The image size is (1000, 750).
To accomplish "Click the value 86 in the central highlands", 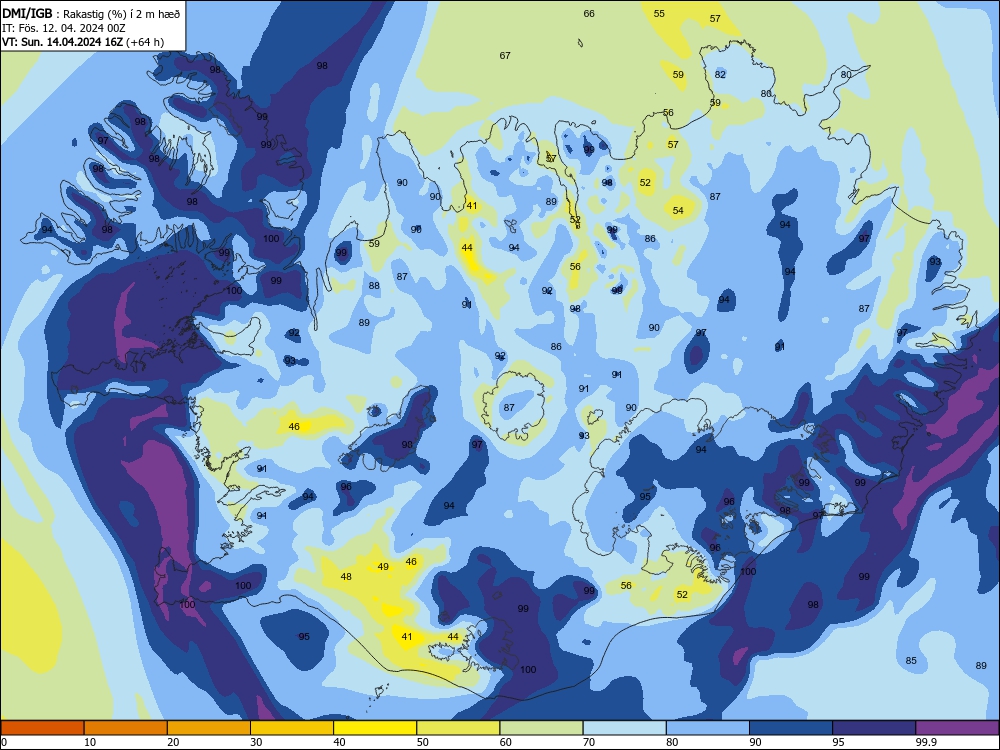I will pyautogui.click(x=556, y=346).
